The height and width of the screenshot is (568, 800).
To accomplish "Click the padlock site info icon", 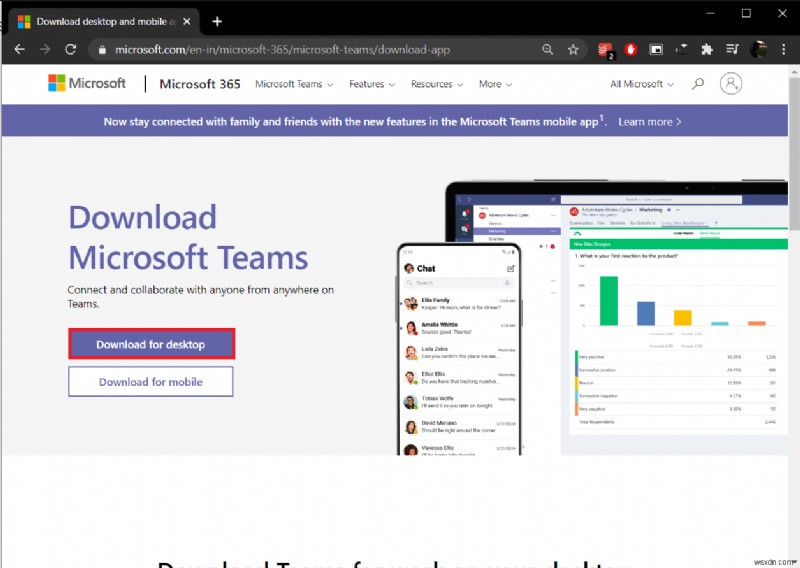I will coord(102,50).
